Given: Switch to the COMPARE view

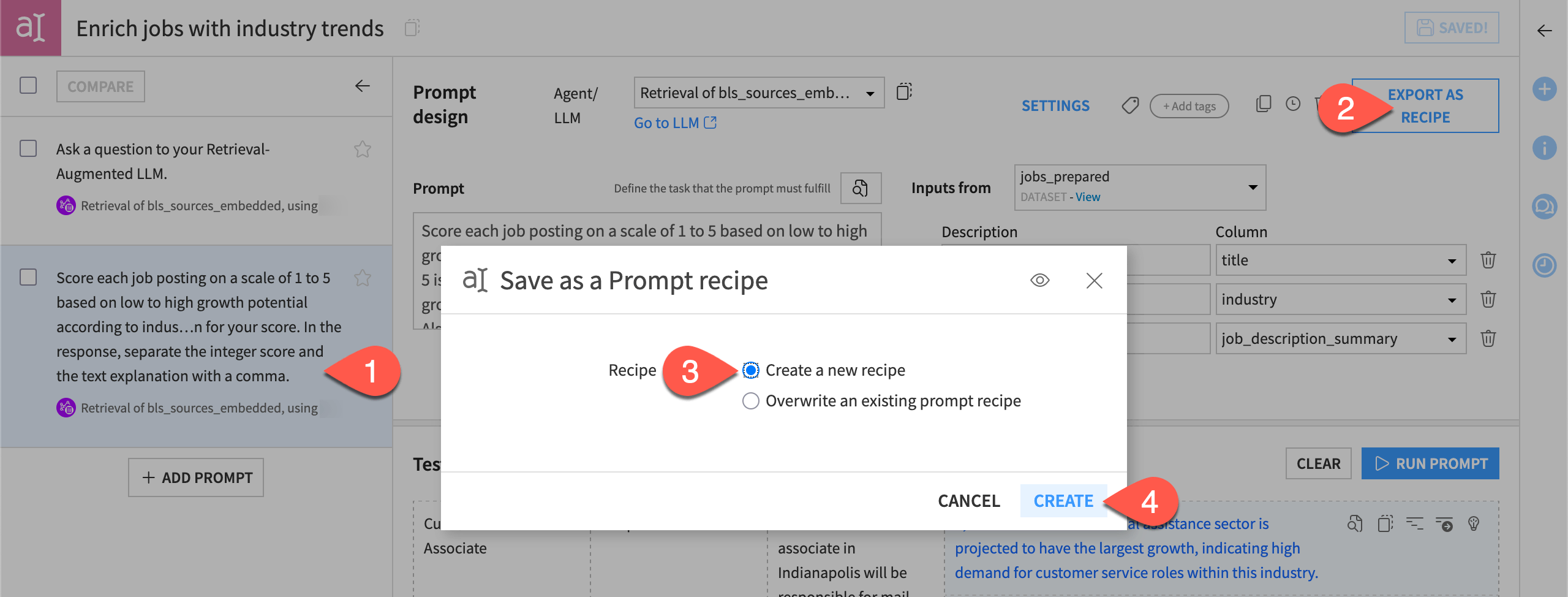Looking at the screenshot, I should [x=100, y=86].
